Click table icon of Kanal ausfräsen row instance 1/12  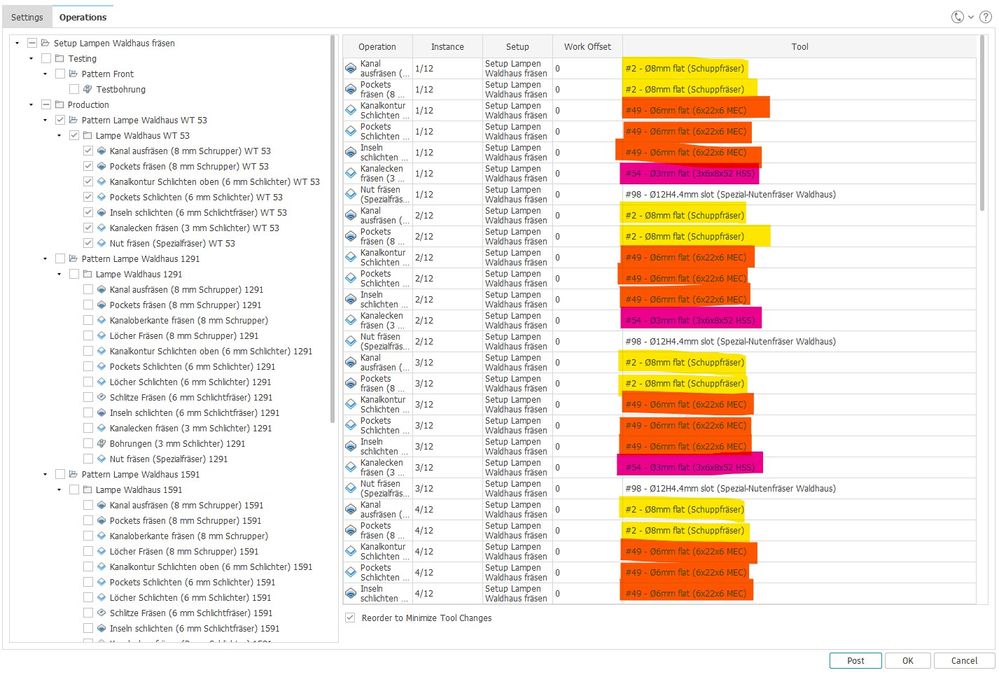pos(350,68)
